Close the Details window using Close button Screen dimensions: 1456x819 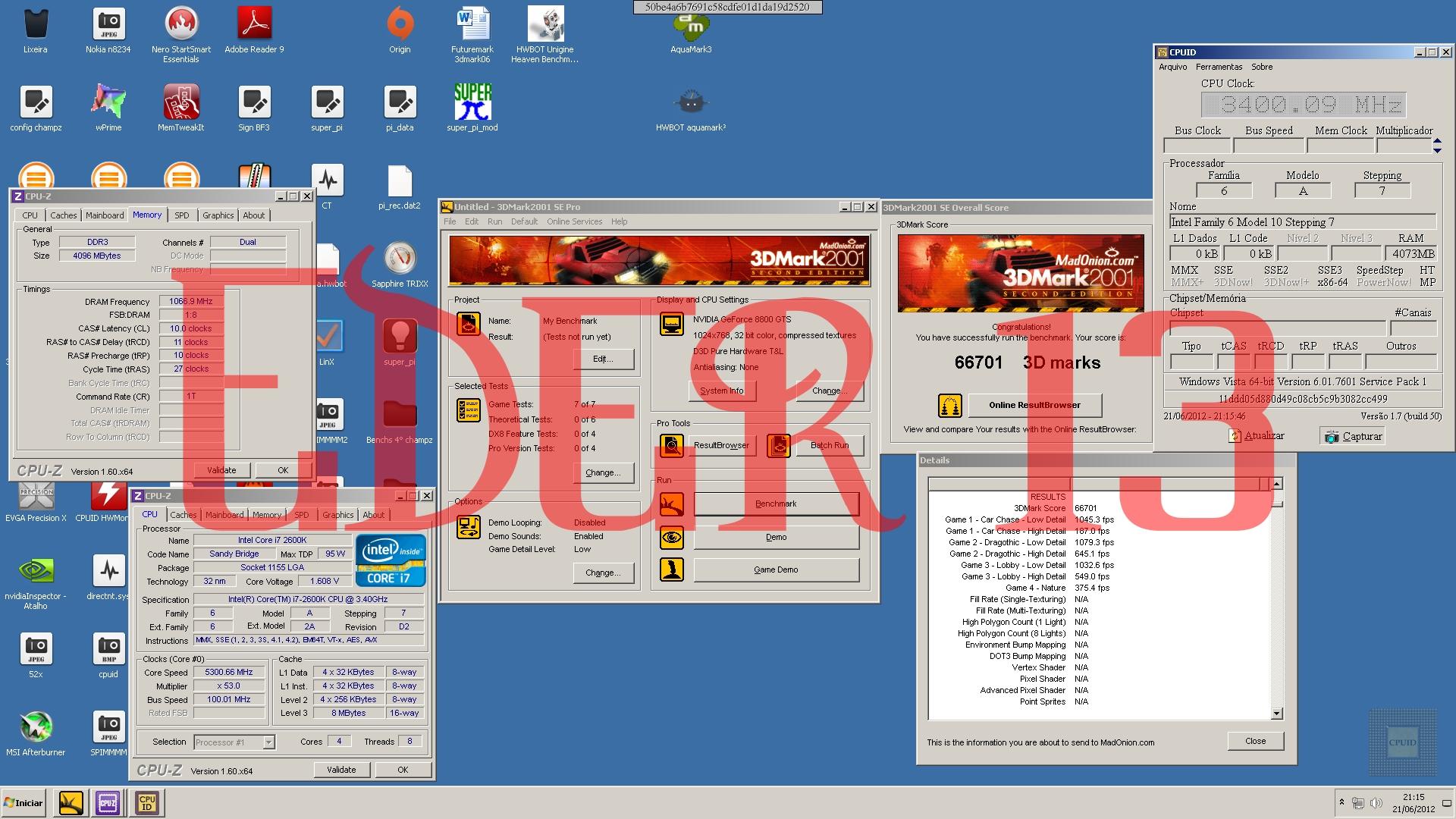point(1255,741)
